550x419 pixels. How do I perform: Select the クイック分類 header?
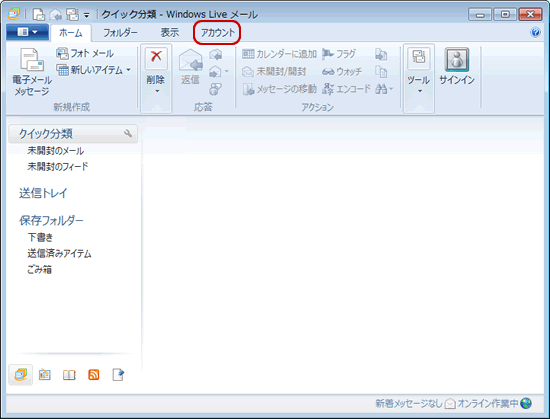point(73,134)
